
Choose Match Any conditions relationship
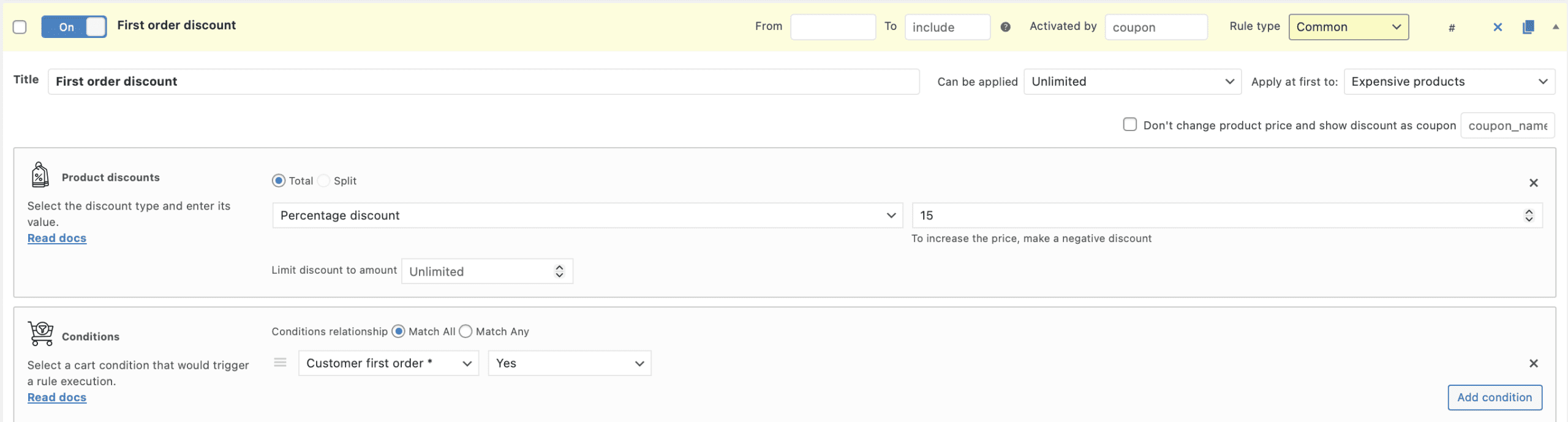(466, 331)
